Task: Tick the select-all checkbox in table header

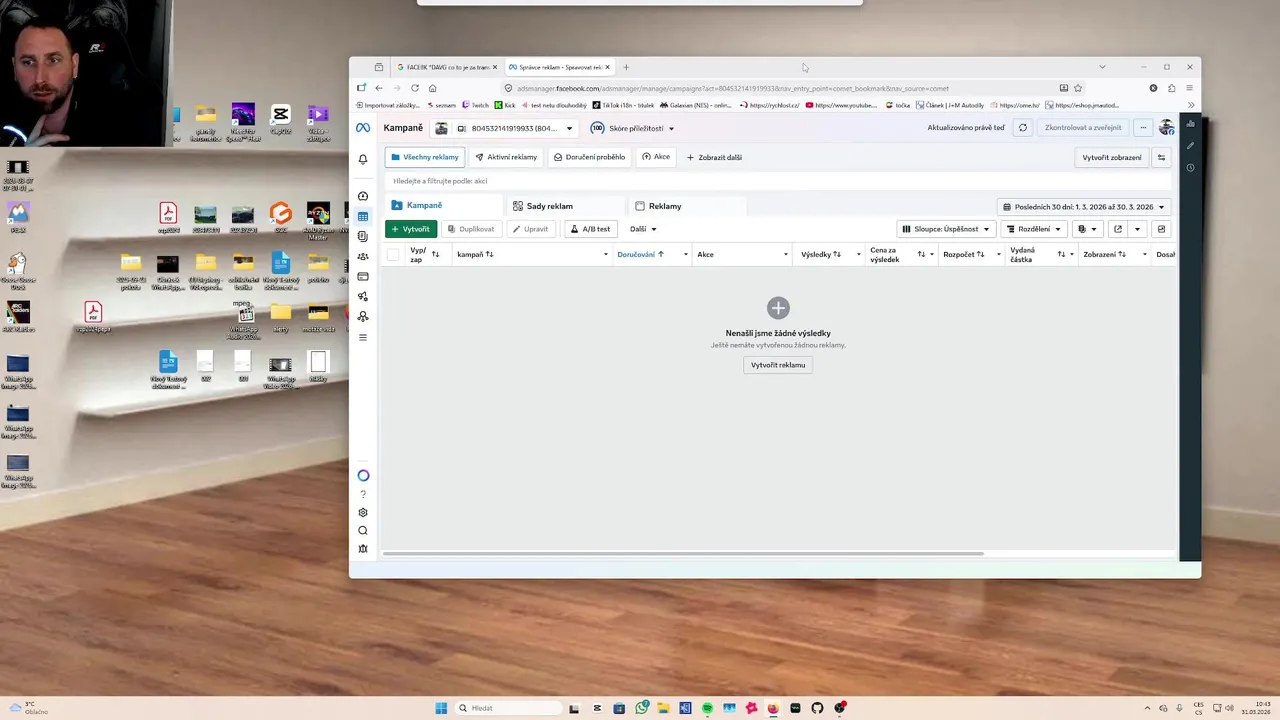Action: [x=393, y=254]
